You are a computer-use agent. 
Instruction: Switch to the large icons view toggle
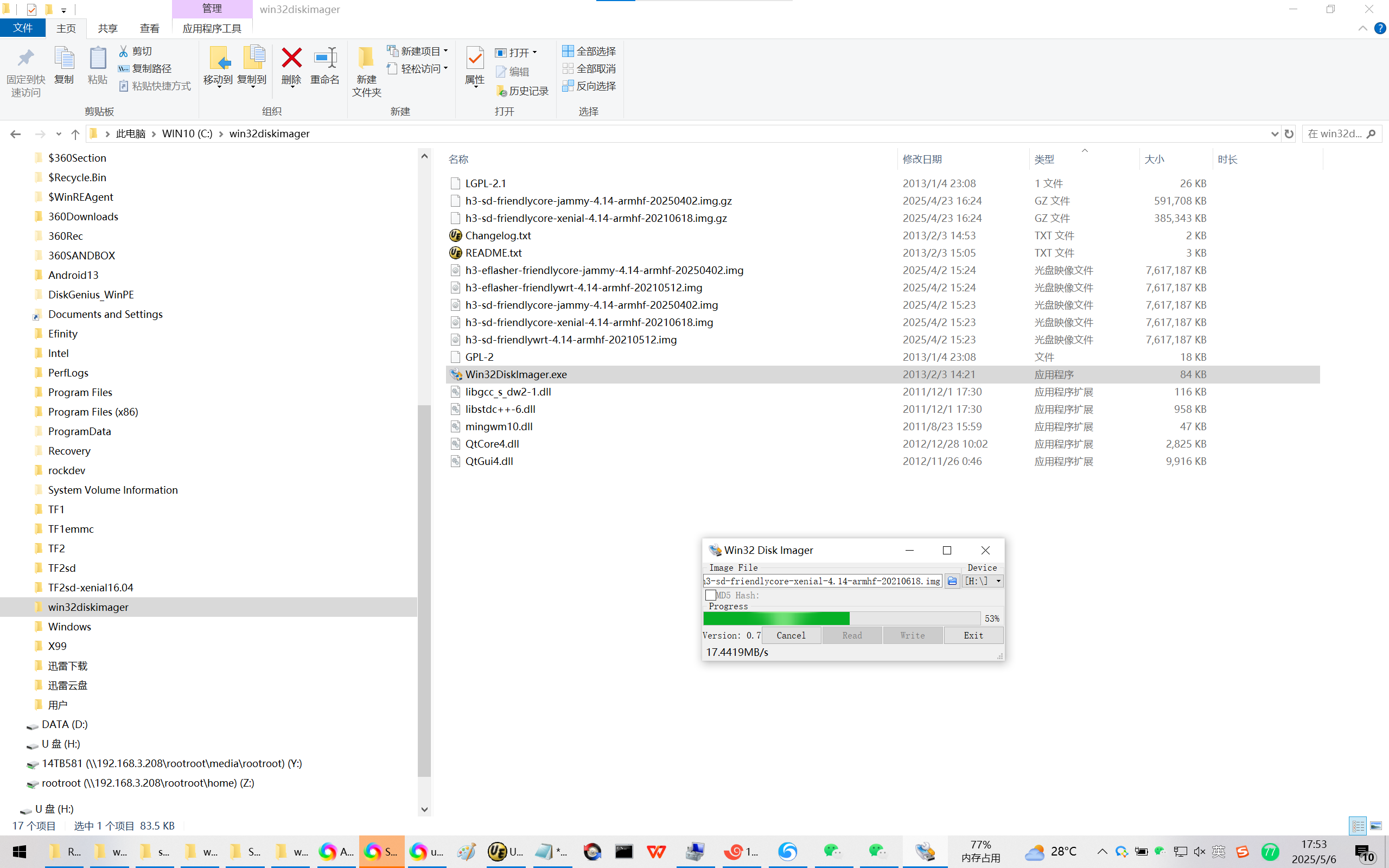pyautogui.click(x=1376, y=826)
